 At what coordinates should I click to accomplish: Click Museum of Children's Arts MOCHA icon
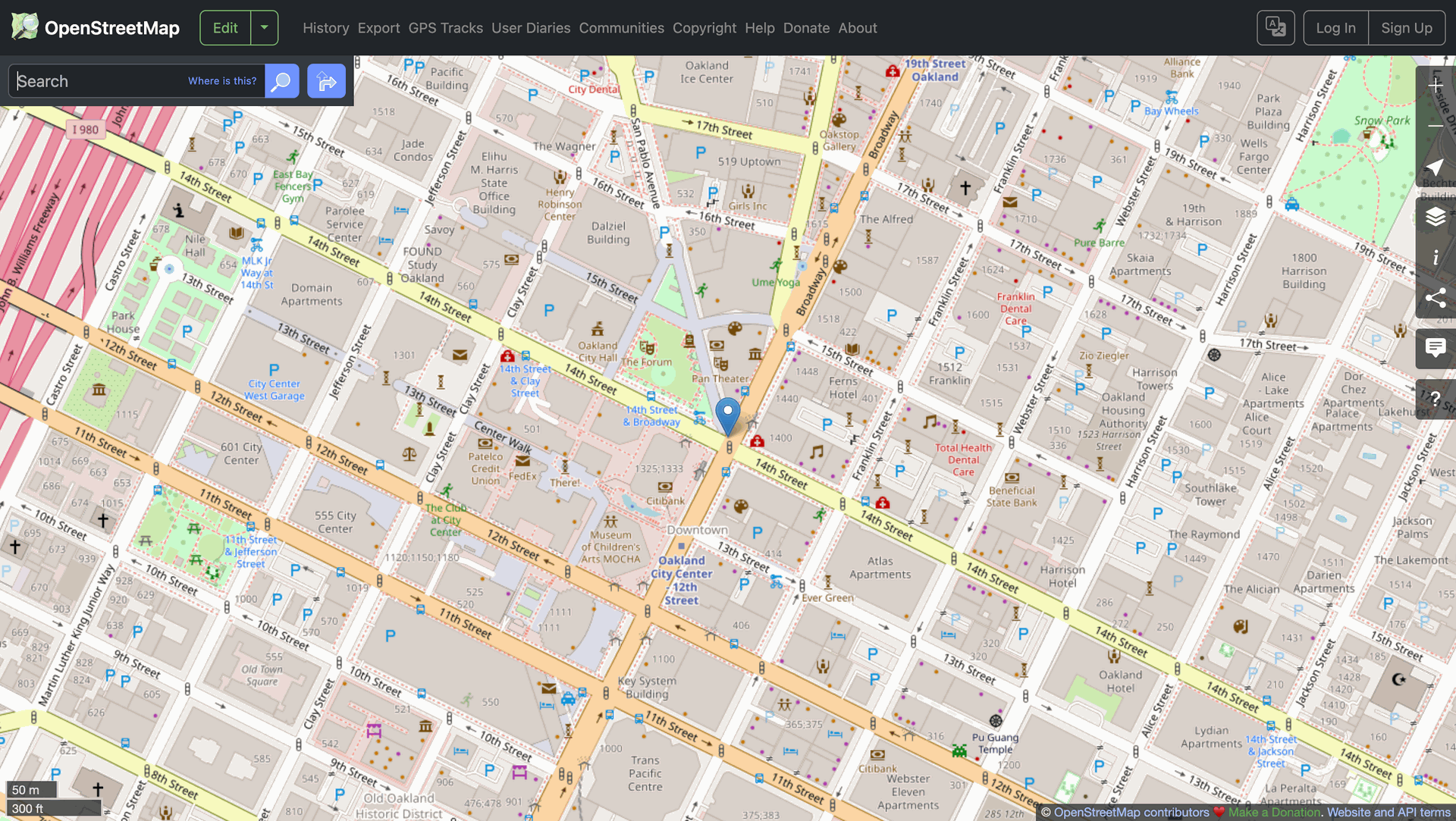610,522
